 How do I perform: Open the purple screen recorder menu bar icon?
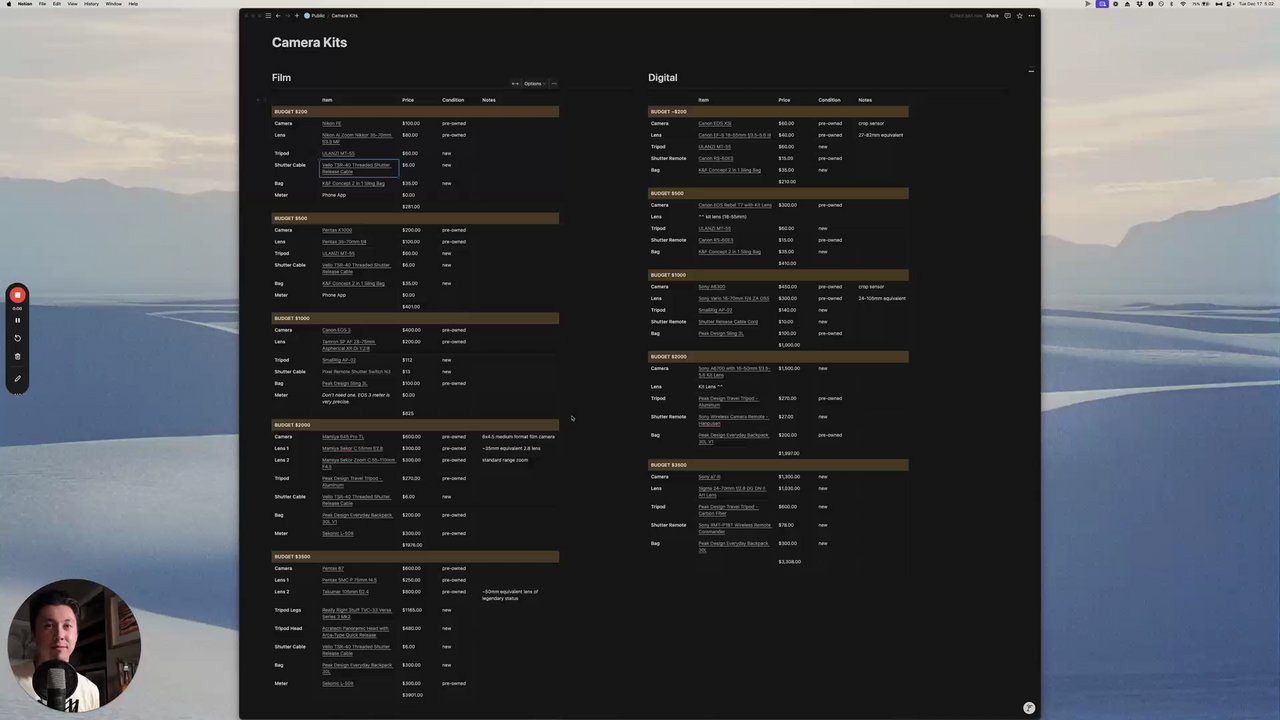pyautogui.click(x=1102, y=4)
